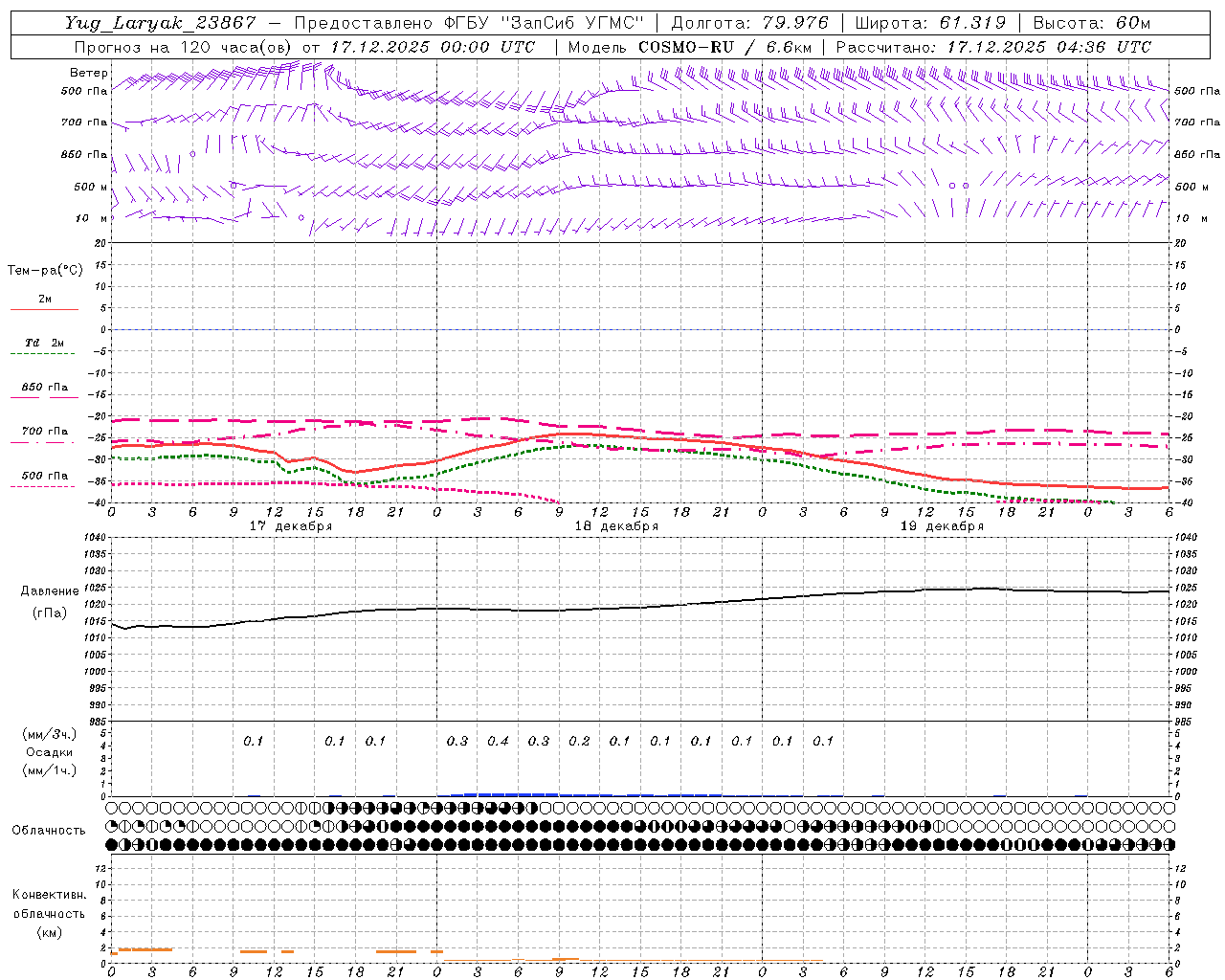The width and height of the screenshot is (1225, 980).
Task: Click the black pressure curve
Action: 639,608
